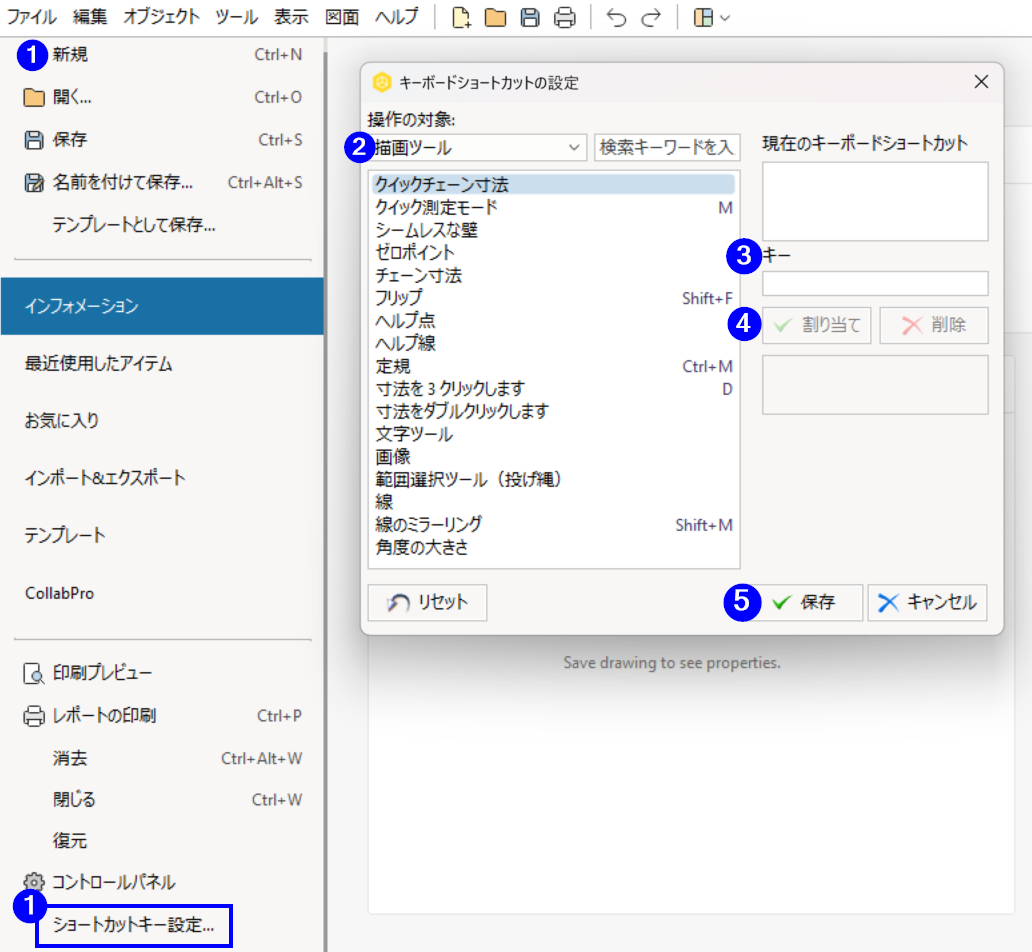Select ショートカットキー設定 menu entry
This screenshot has width=1032, height=952.
[134, 925]
